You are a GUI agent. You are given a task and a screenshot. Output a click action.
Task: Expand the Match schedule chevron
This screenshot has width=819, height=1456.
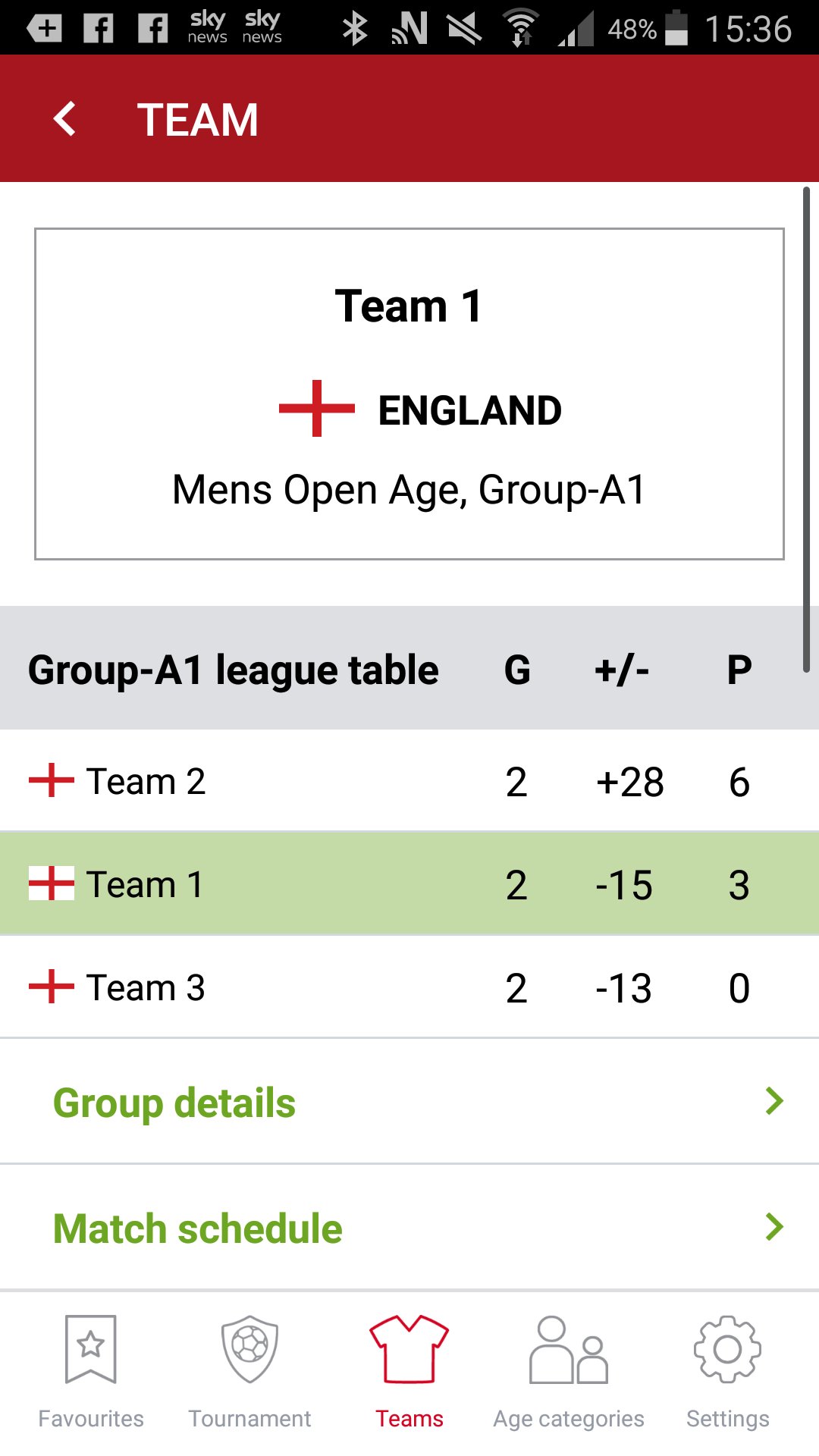(x=774, y=1227)
